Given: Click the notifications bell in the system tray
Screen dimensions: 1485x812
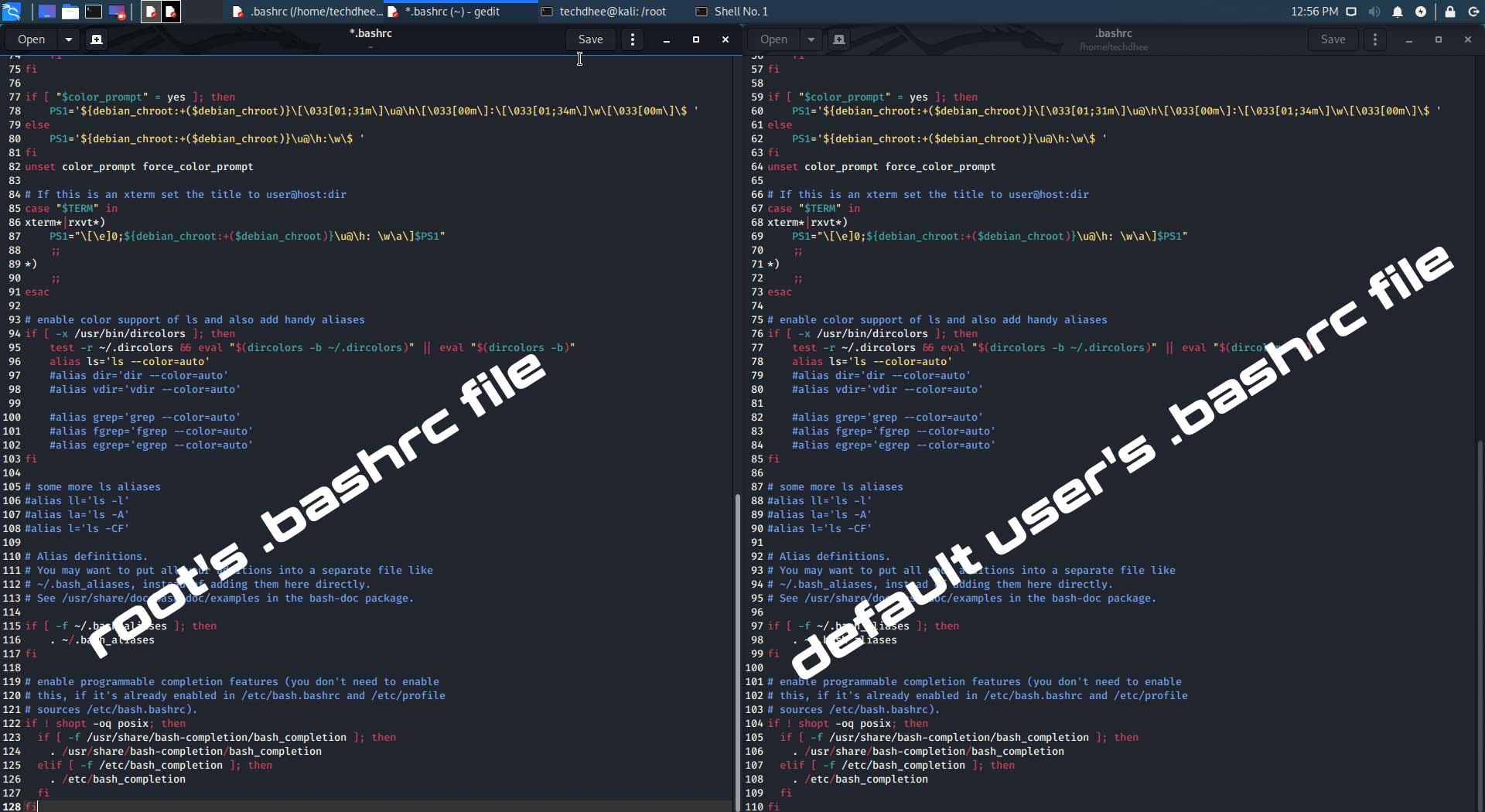Looking at the screenshot, I should coord(1398,12).
